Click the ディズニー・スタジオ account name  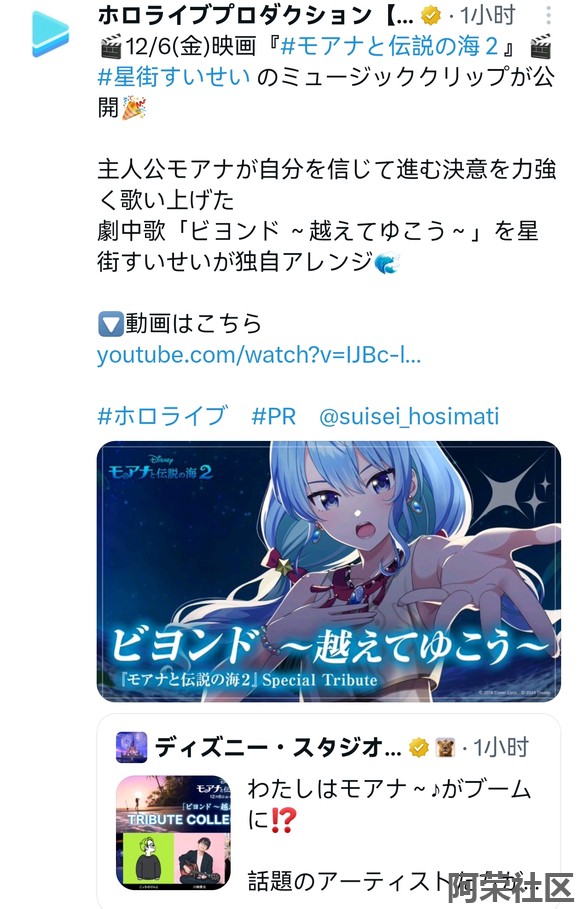click(278, 747)
